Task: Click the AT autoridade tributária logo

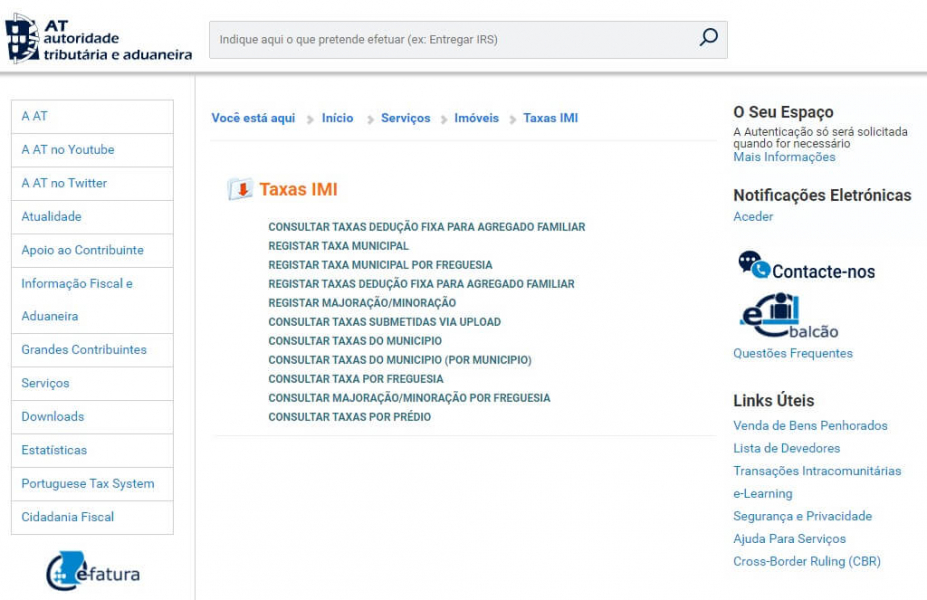Action: point(98,39)
